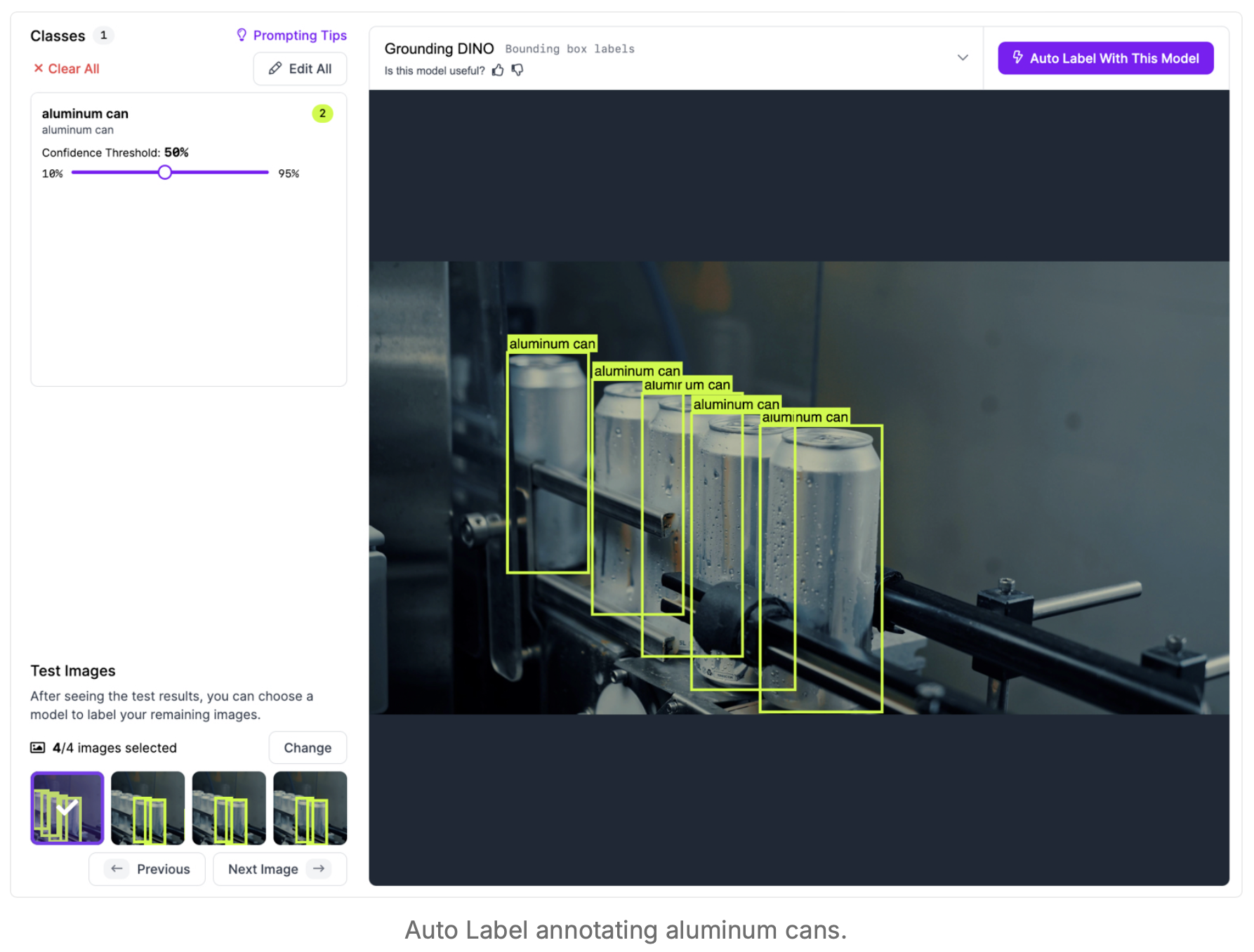Open the Prompting Tips lightbulb icon

pyautogui.click(x=242, y=35)
